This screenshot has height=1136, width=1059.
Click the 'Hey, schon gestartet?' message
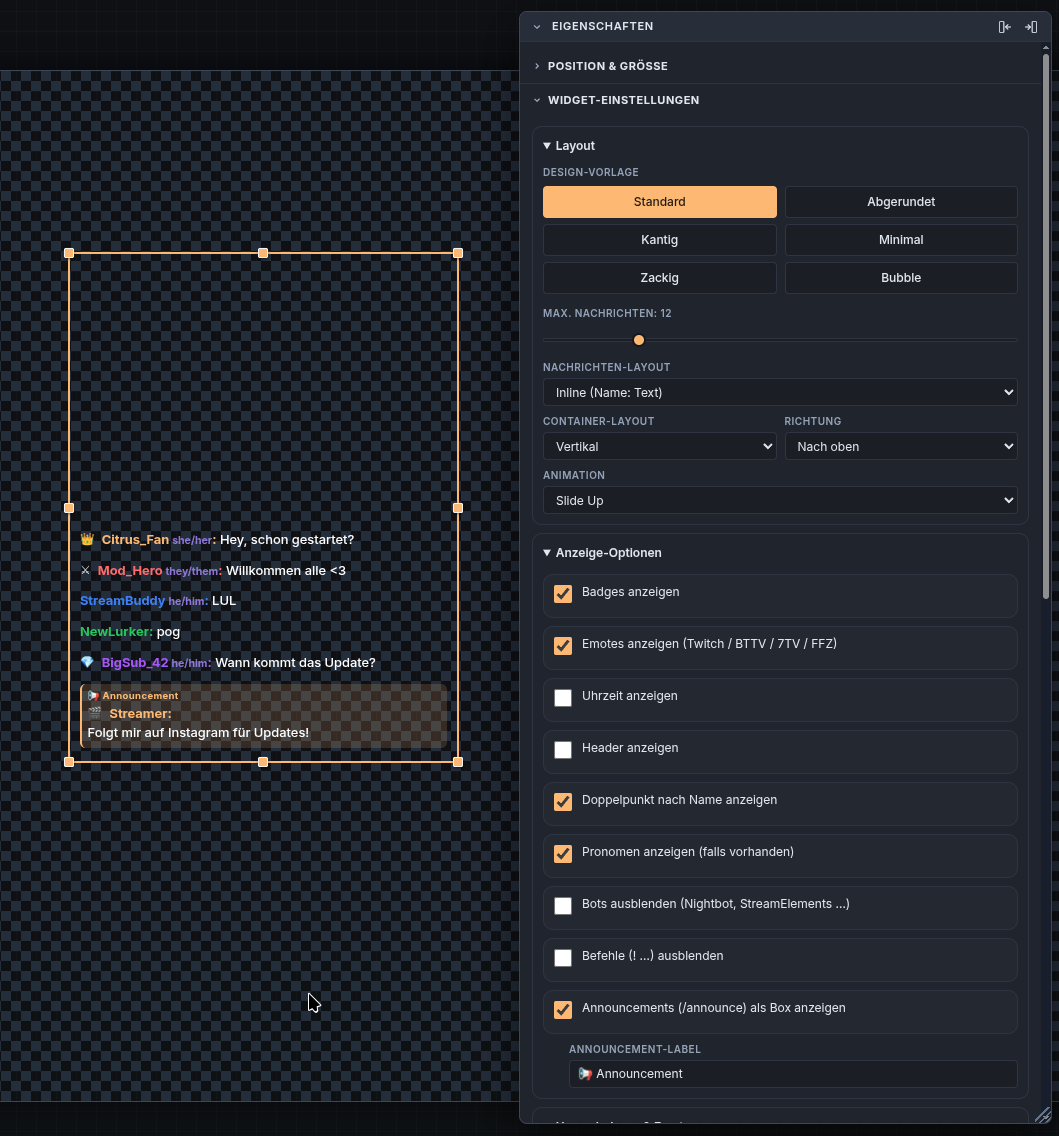287,540
